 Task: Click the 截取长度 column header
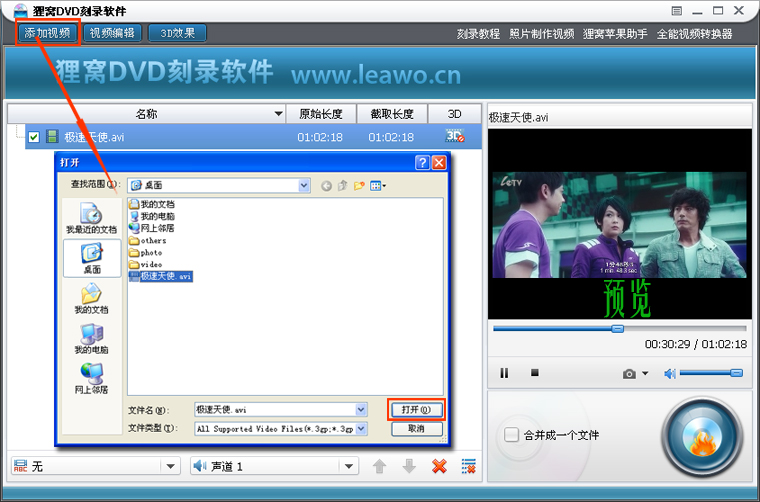(x=392, y=114)
